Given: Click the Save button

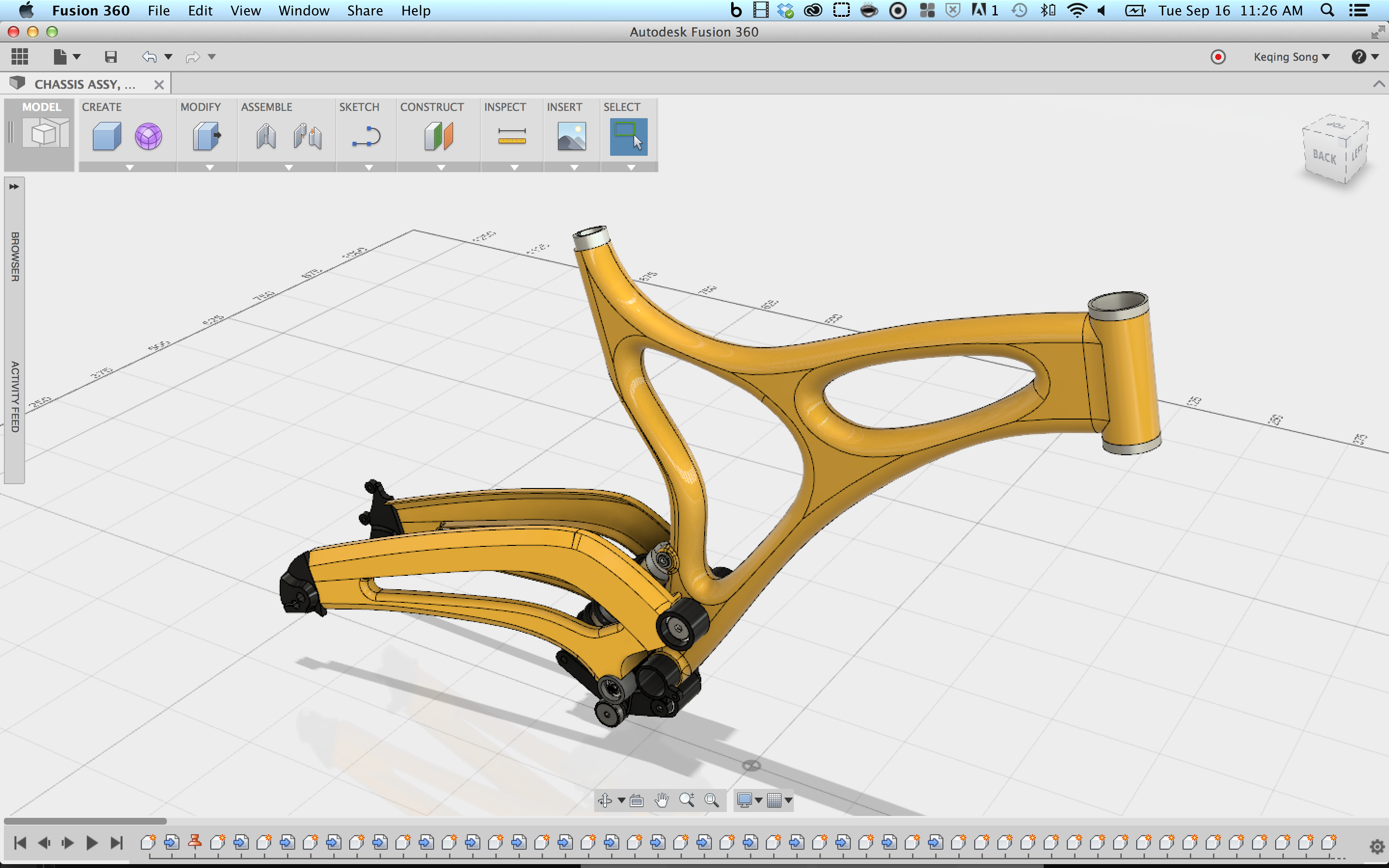Looking at the screenshot, I should (x=111, y=57).
